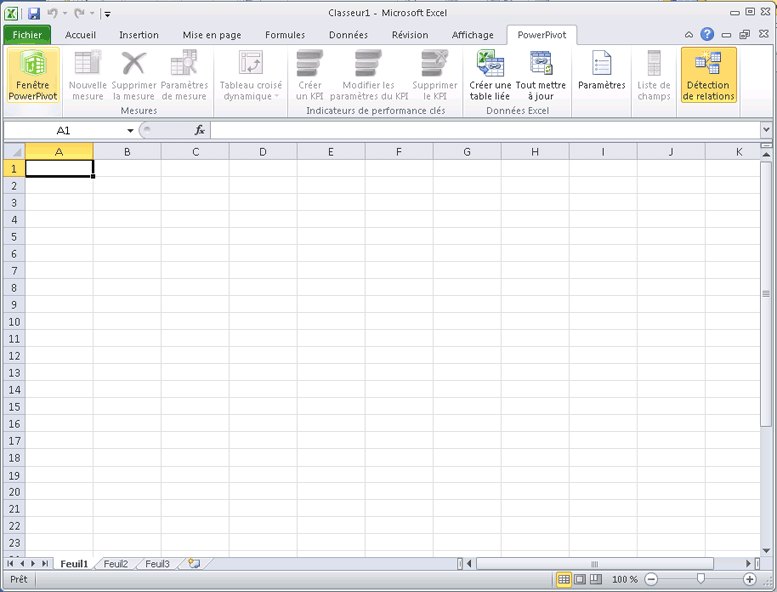Select row 10 header
777x592 pixels.
coord(14,322)
